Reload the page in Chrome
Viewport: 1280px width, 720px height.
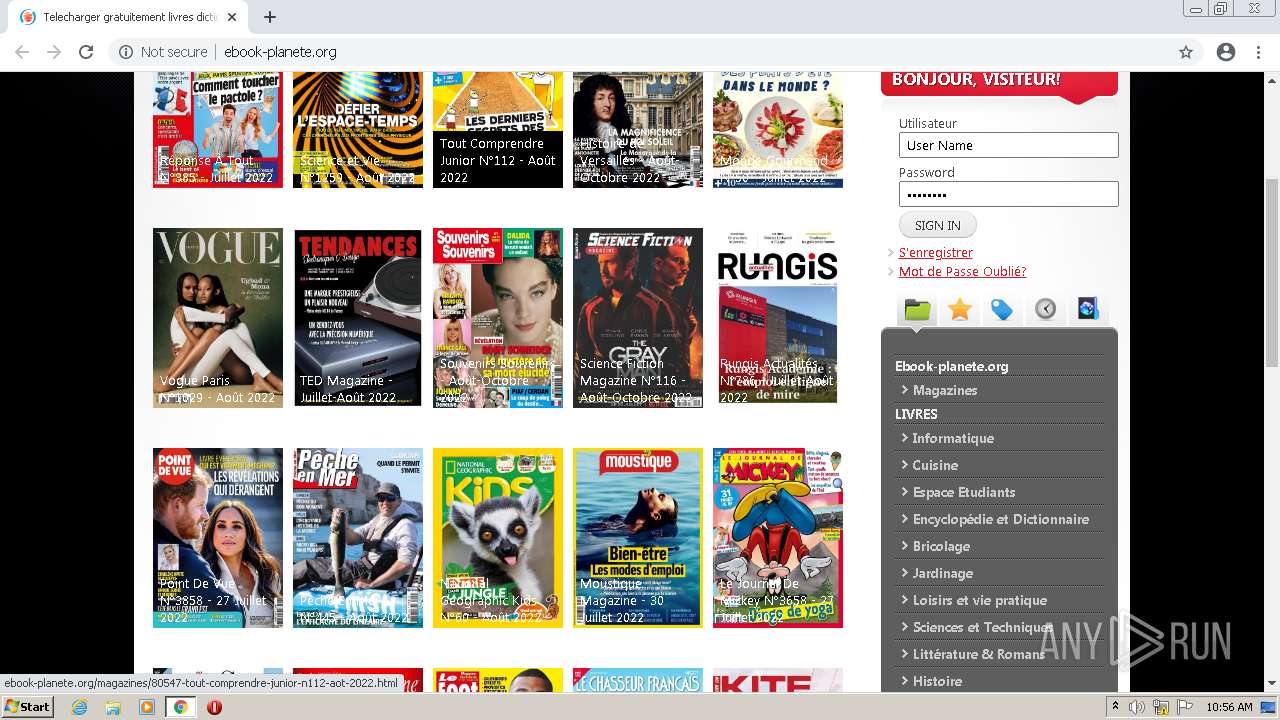coord(86,52)
